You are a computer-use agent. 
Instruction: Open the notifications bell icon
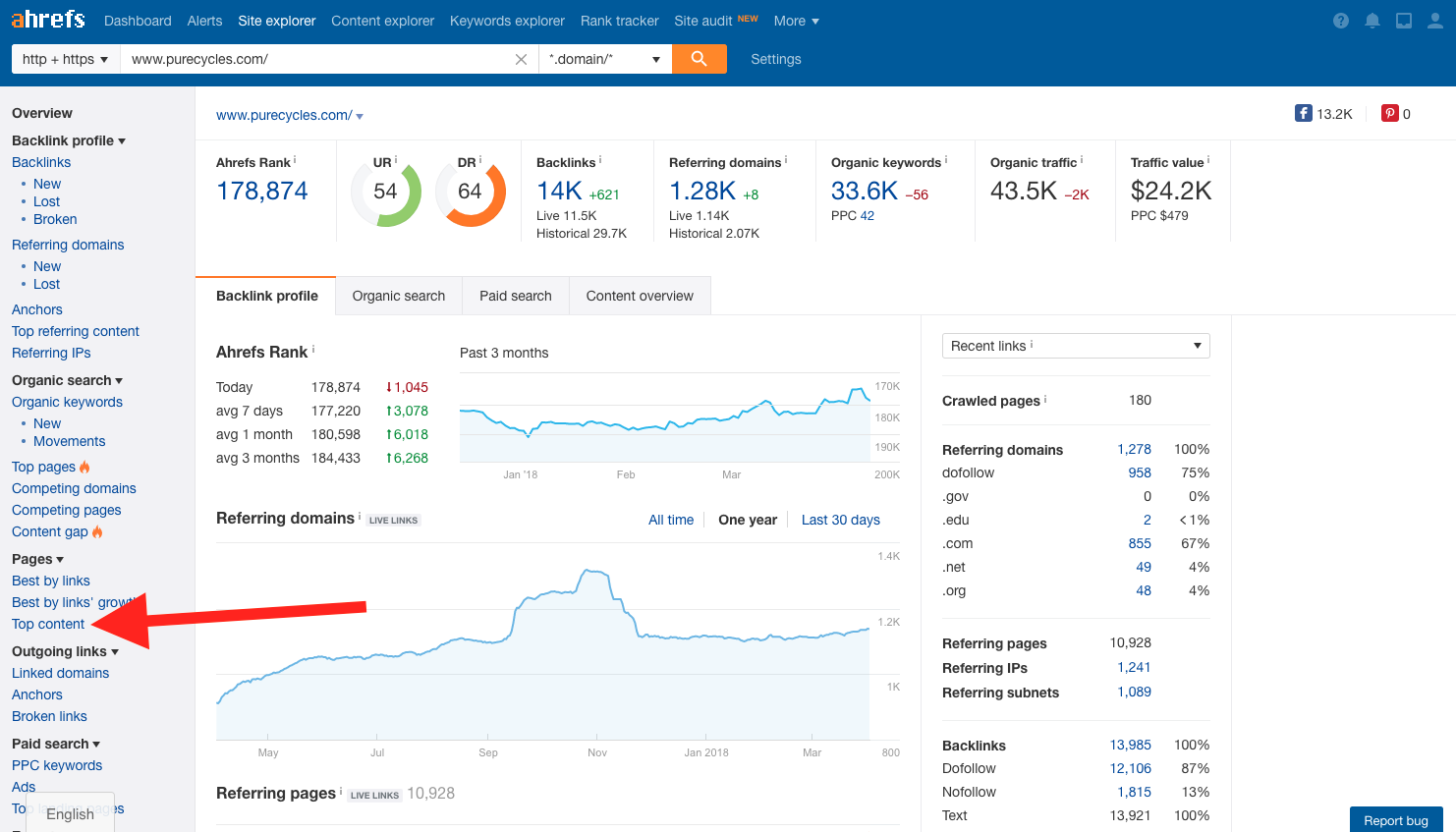point(1372,21)
